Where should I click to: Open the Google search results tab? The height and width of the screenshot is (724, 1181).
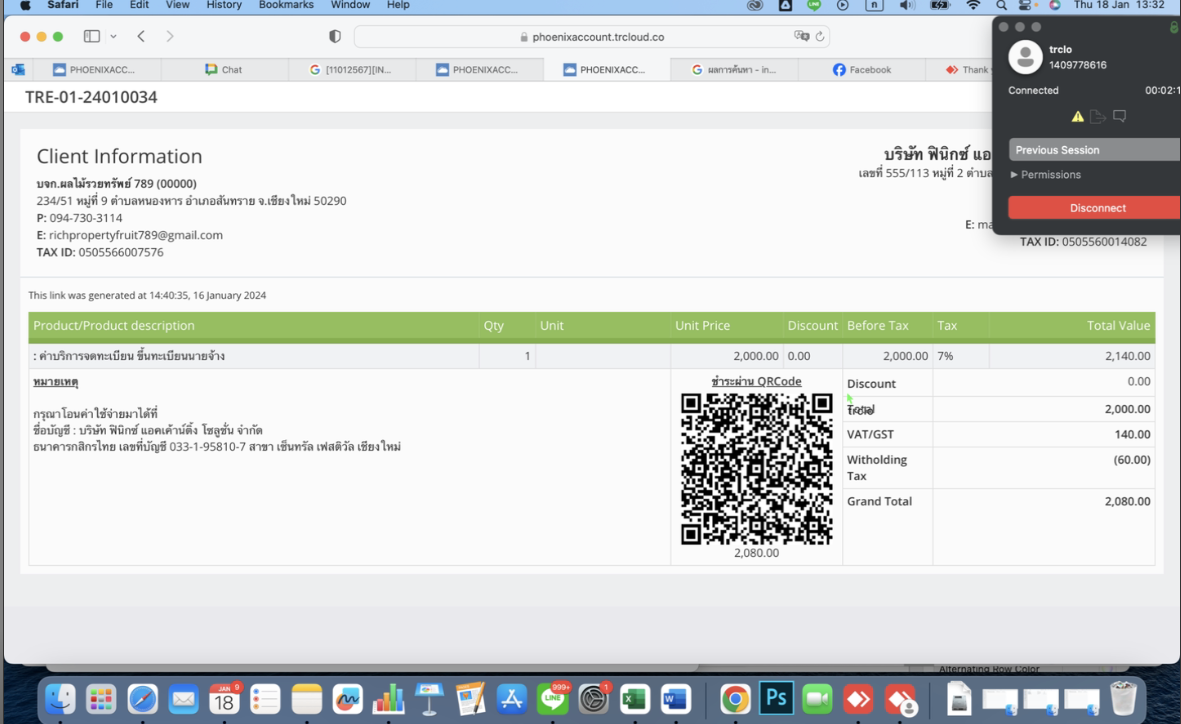click(734, 69)
